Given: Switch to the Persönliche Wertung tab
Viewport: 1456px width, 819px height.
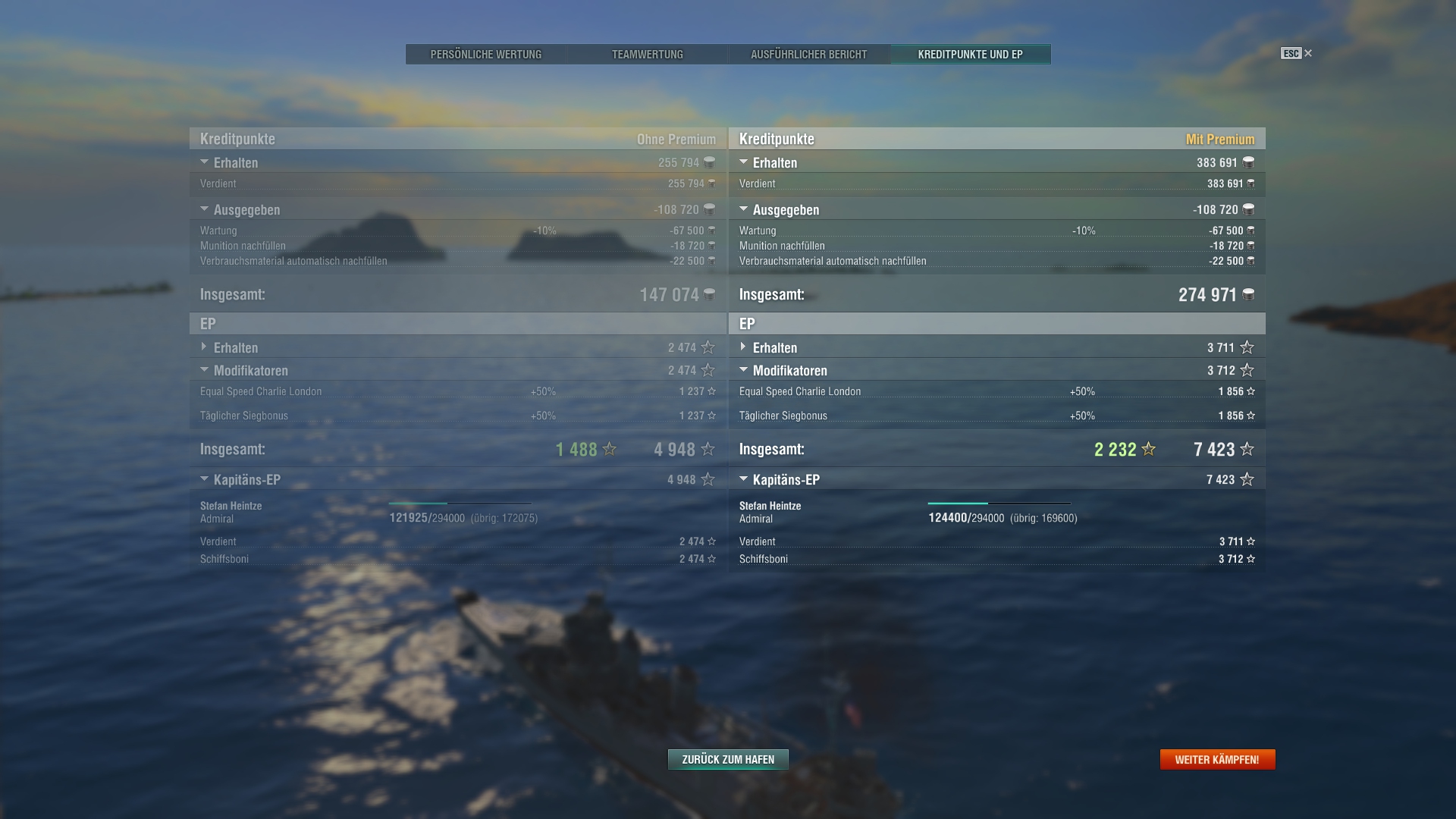Looking at the screenshot, I should (x=486, y=55).
